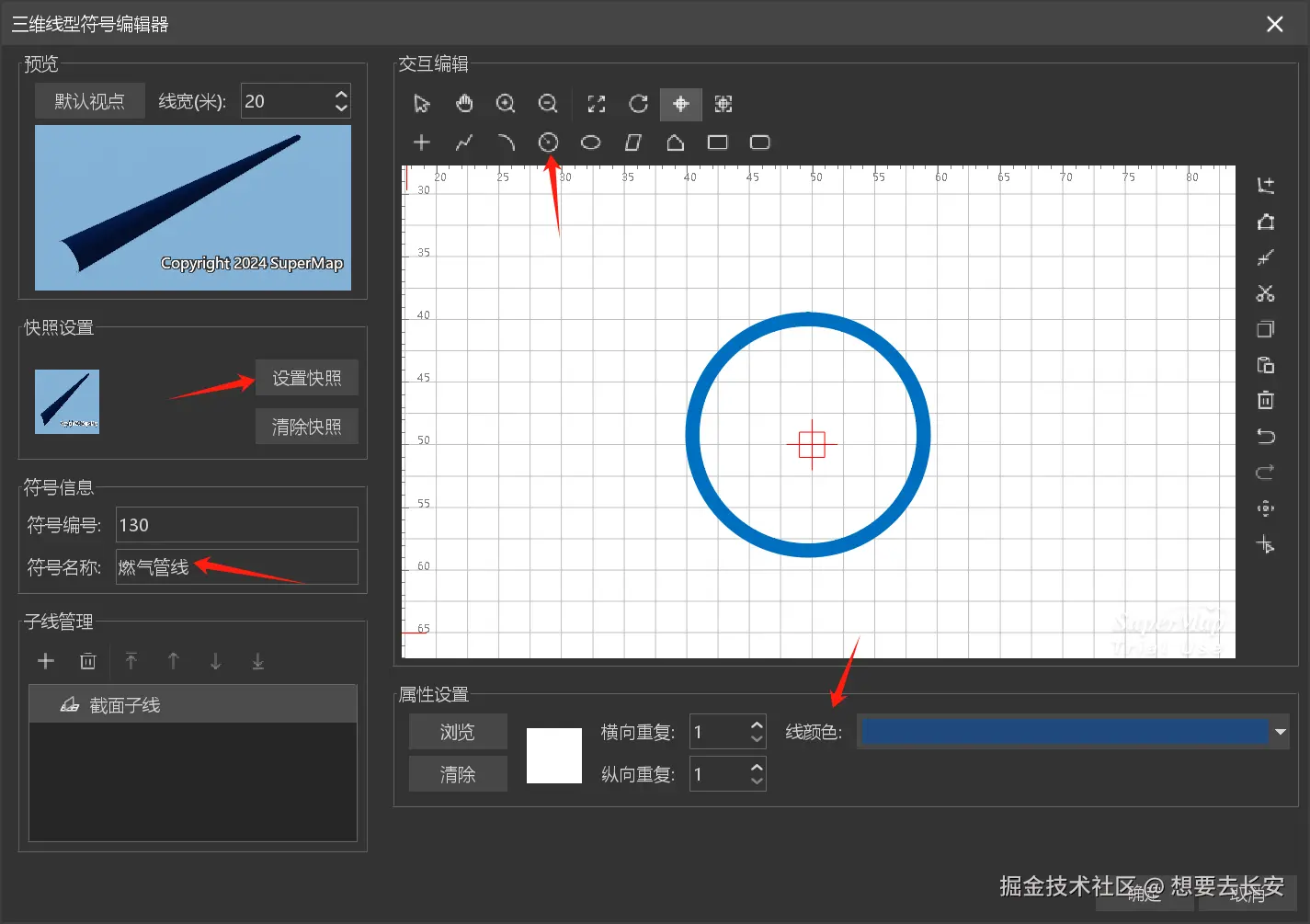
Task: Click the add node tool icon
Action: click(x=1266, y=186)
